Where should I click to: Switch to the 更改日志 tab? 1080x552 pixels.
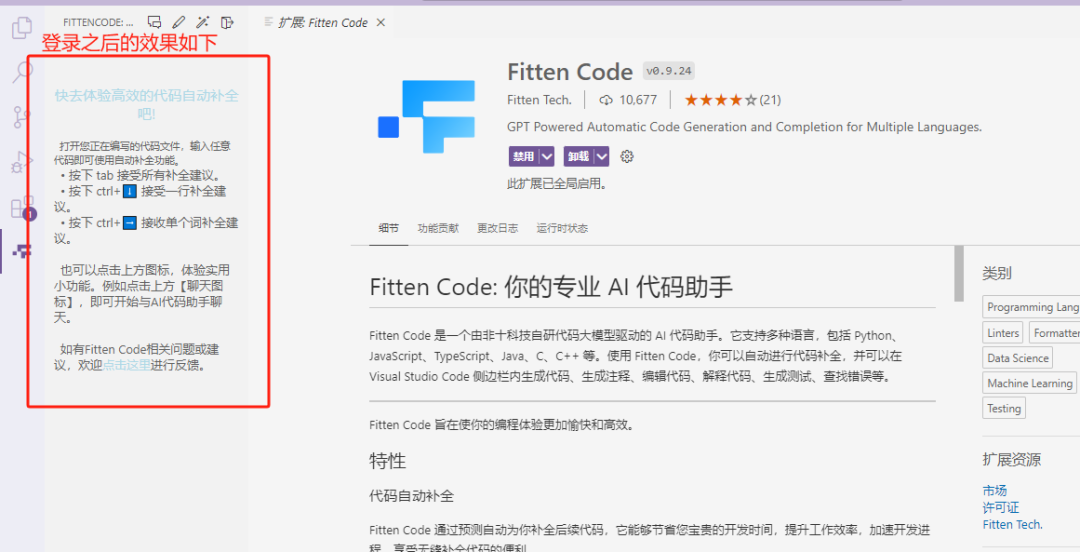coord(497,228)
